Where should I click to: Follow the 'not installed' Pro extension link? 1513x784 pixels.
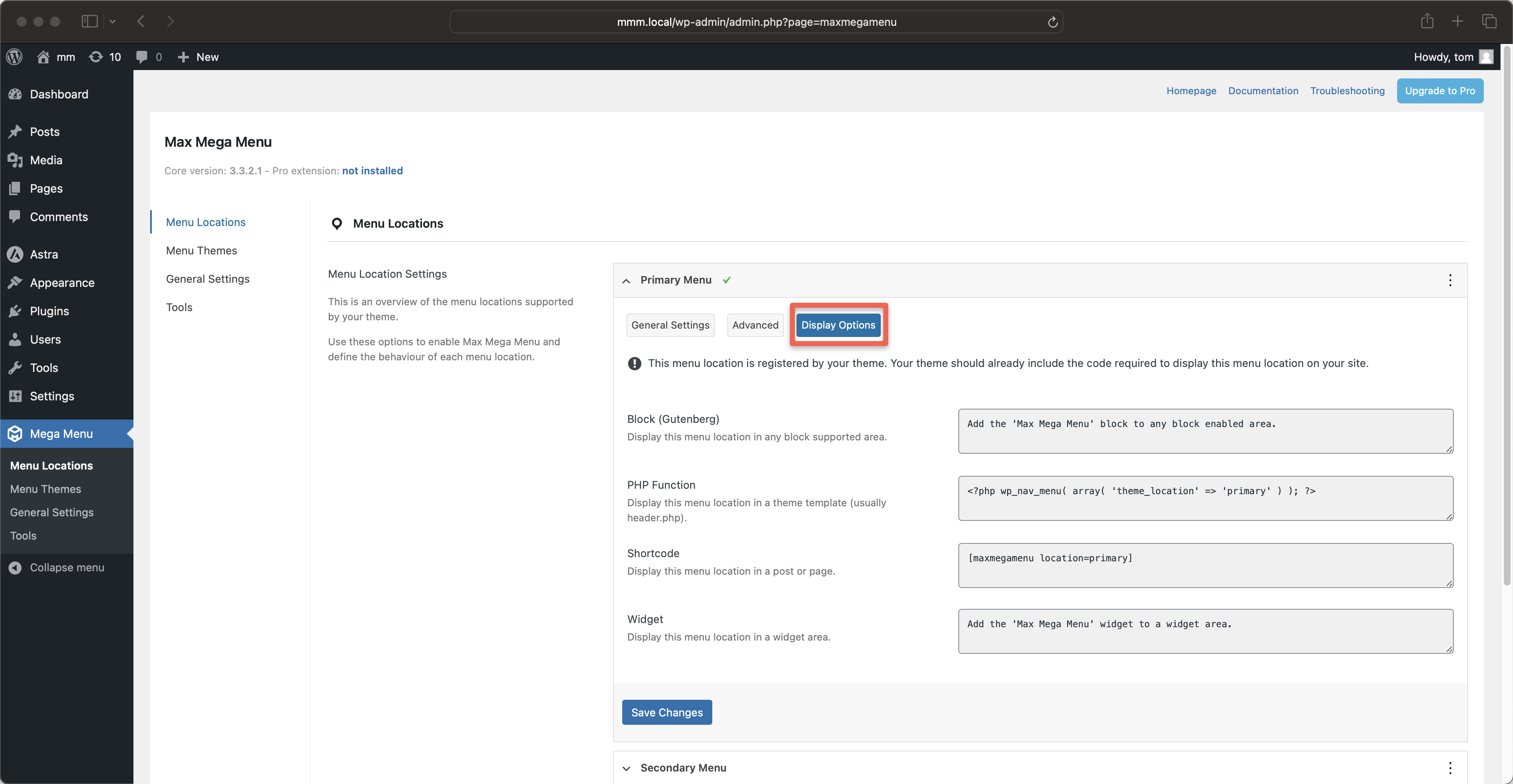click(x=372, y=171)
